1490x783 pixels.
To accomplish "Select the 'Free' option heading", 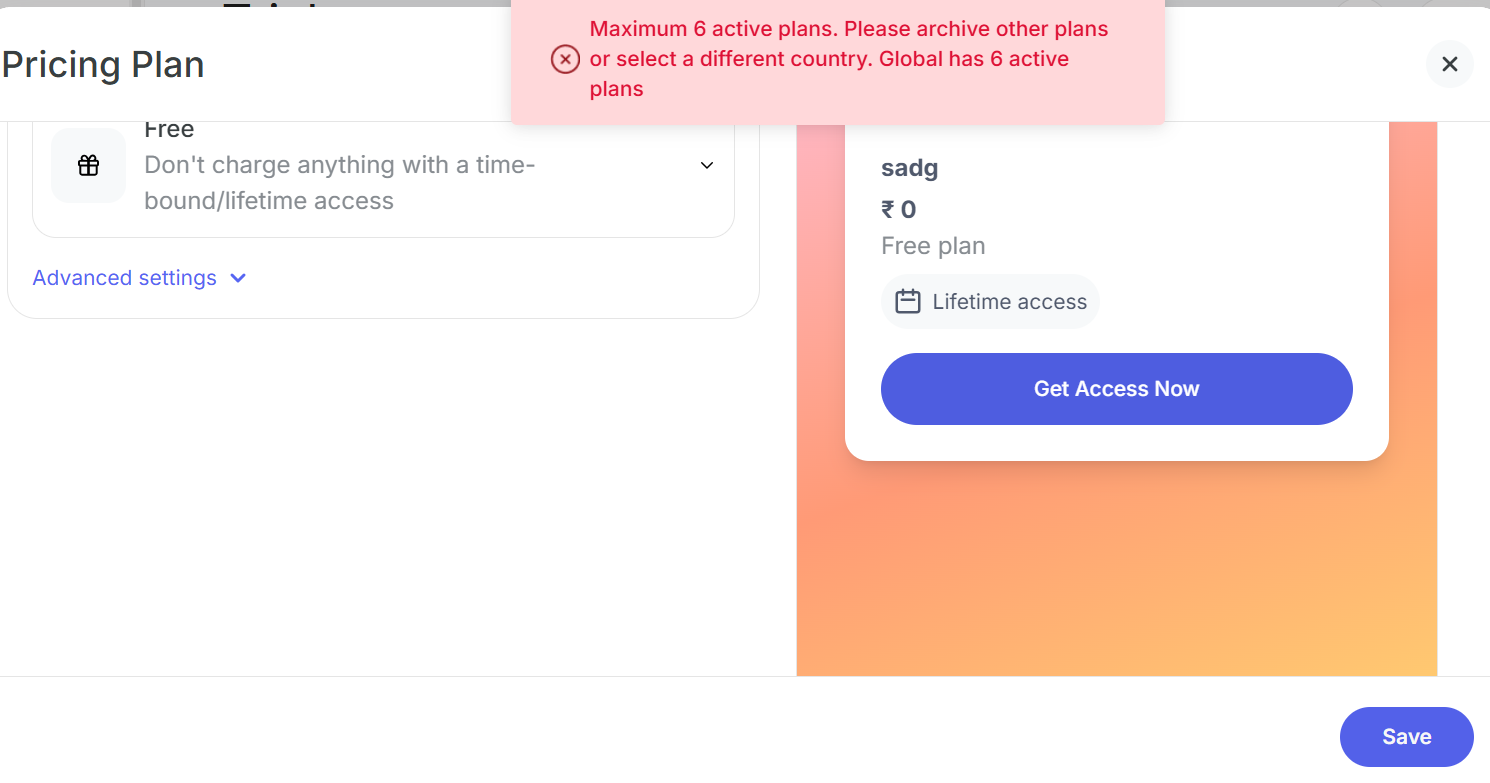I will coord(169,130).
